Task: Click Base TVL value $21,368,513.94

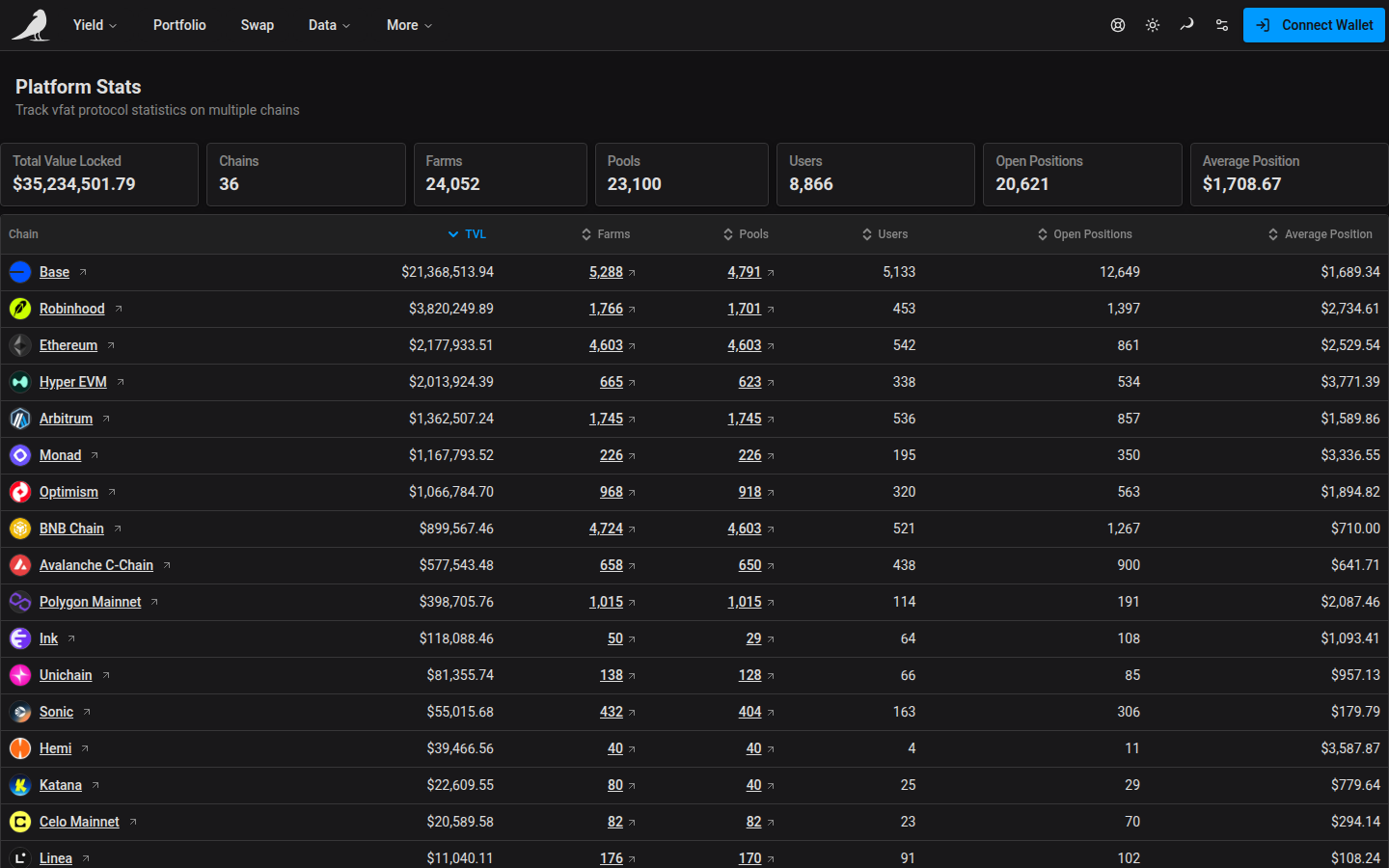Action: (x=448, y=272)
